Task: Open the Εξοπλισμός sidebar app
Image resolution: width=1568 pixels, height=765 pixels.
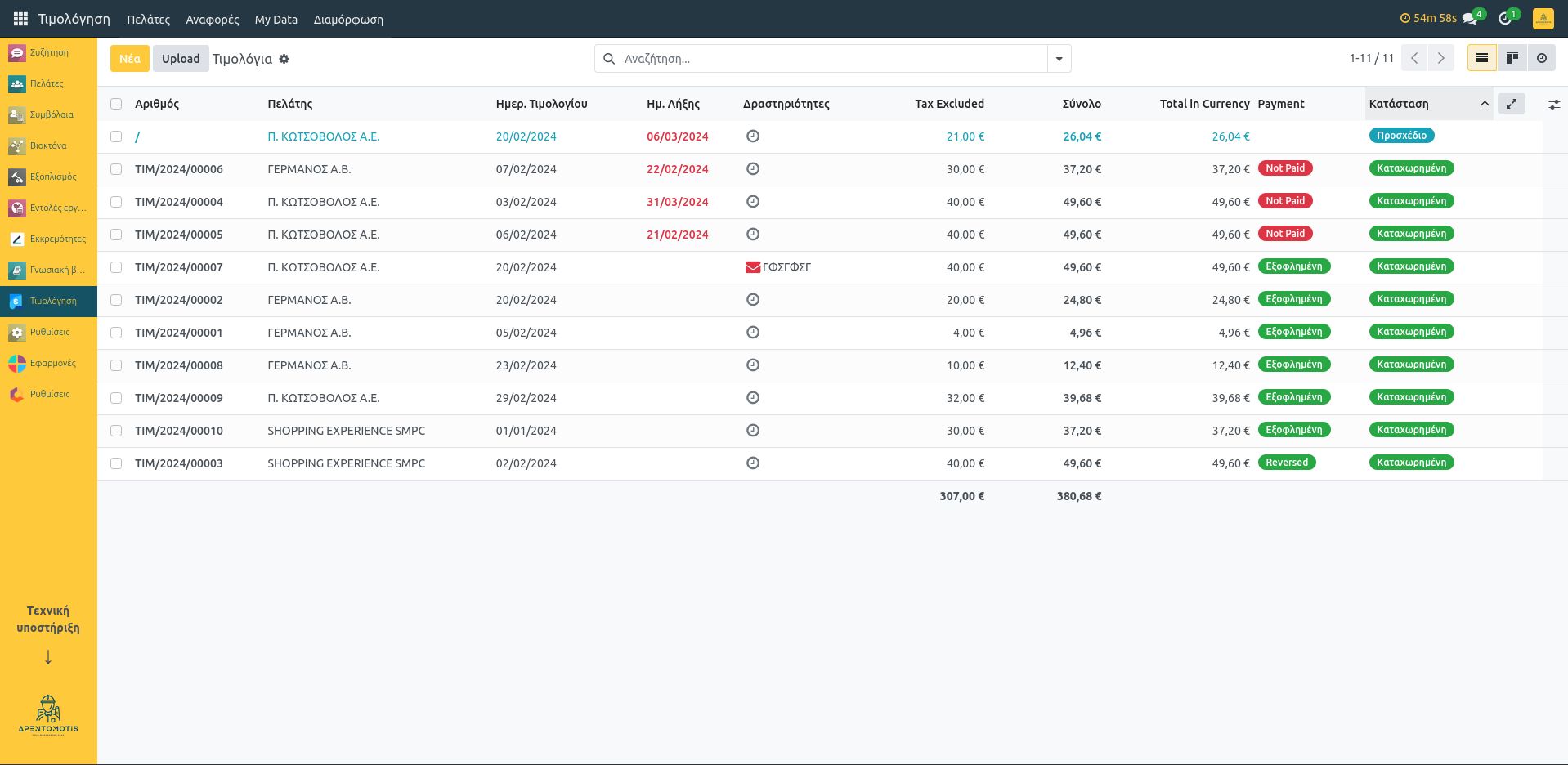Action: [48, 177]
